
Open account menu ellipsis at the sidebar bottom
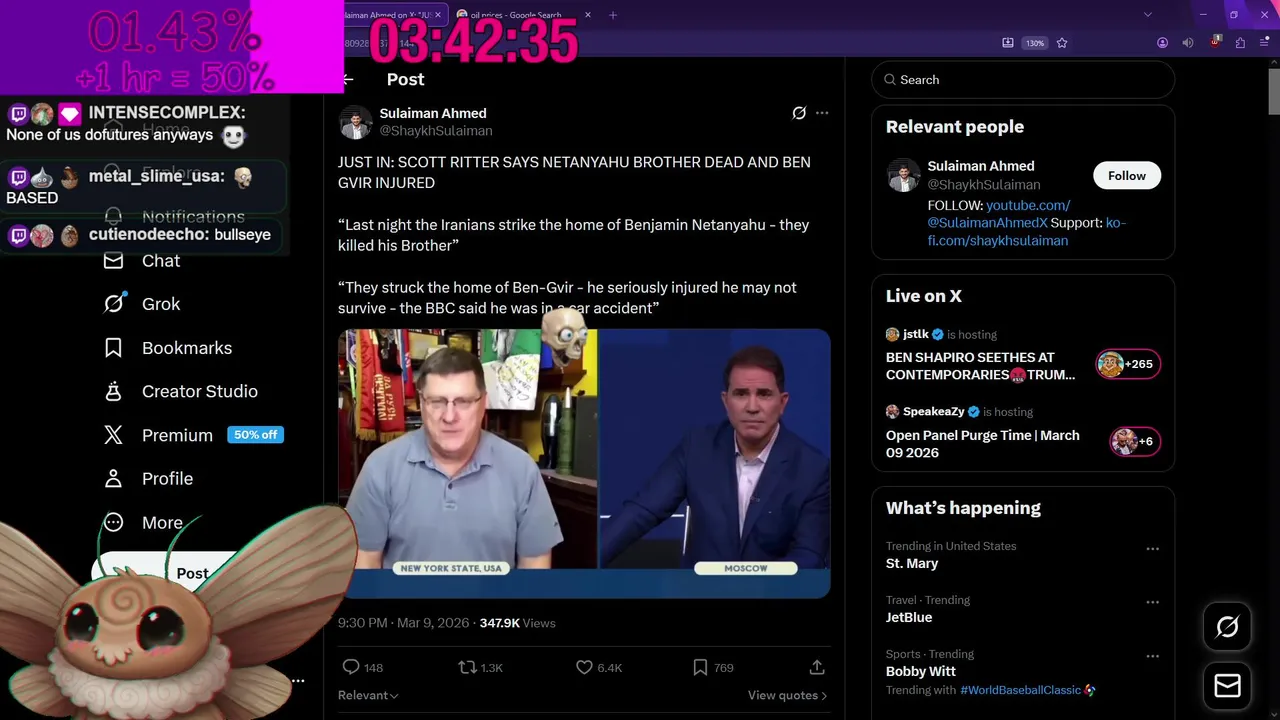coord(298,681)
